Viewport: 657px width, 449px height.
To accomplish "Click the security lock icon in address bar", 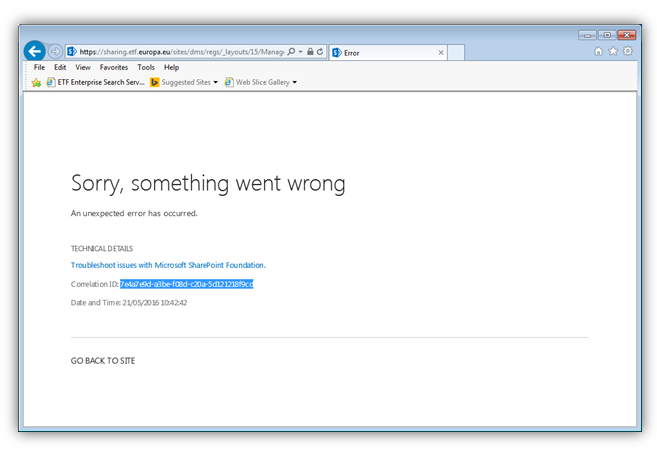I will click(x=310, y=52).
